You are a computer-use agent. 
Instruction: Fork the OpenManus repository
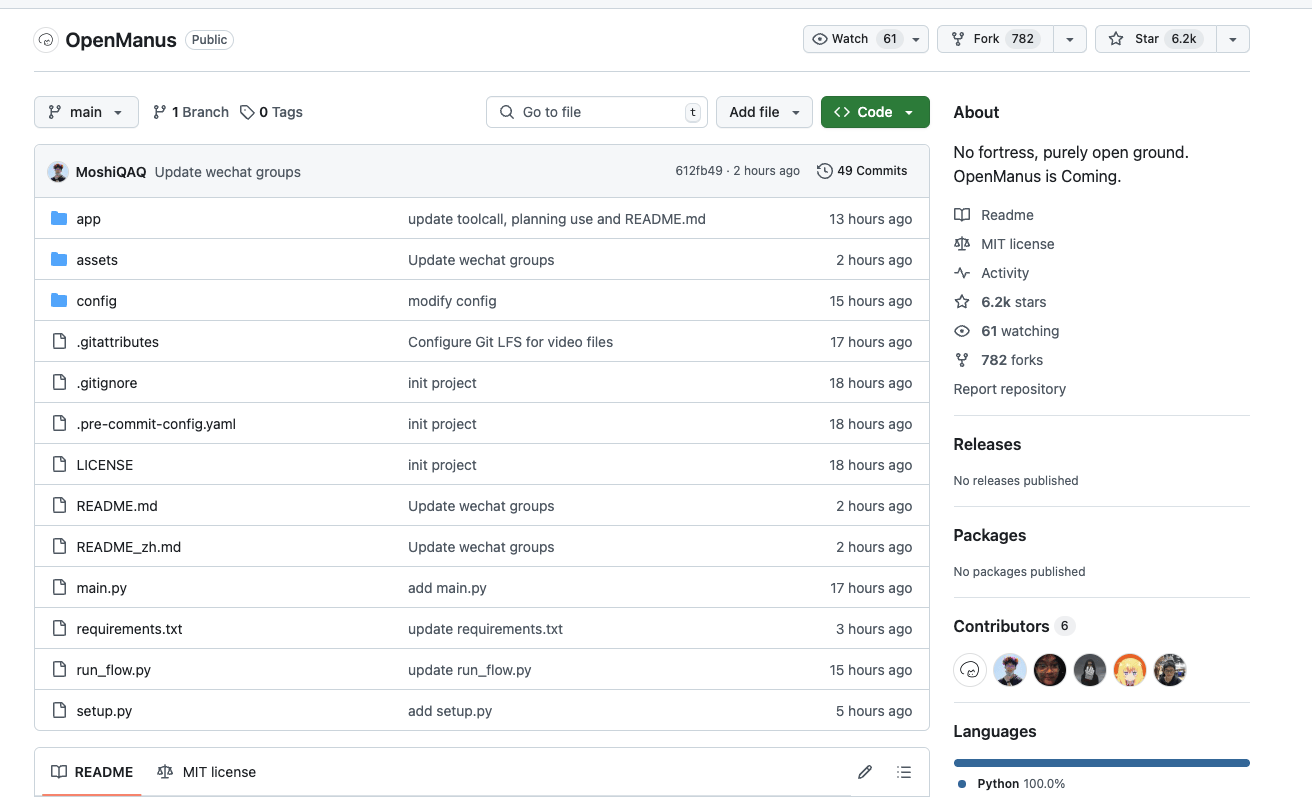pyautogui.click(x=995, y=39)
